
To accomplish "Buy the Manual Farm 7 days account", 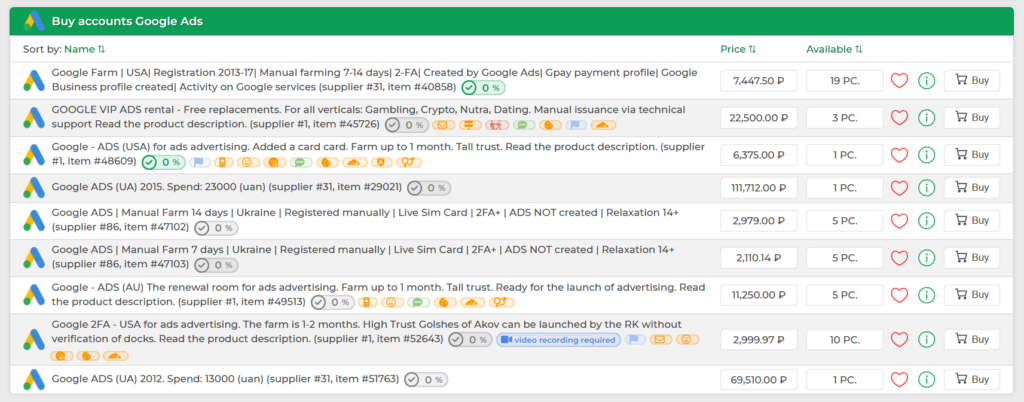I will coord(972,258).
